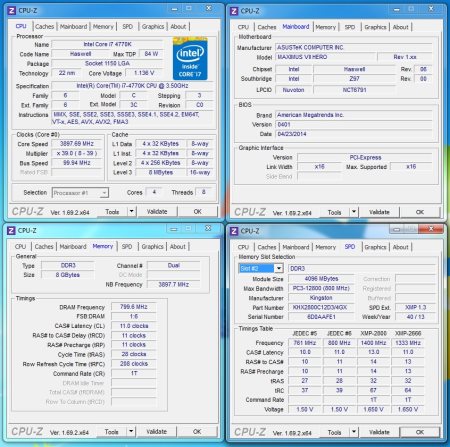Select the Graphics tab in the Mainboard window

tap(375, 27)
